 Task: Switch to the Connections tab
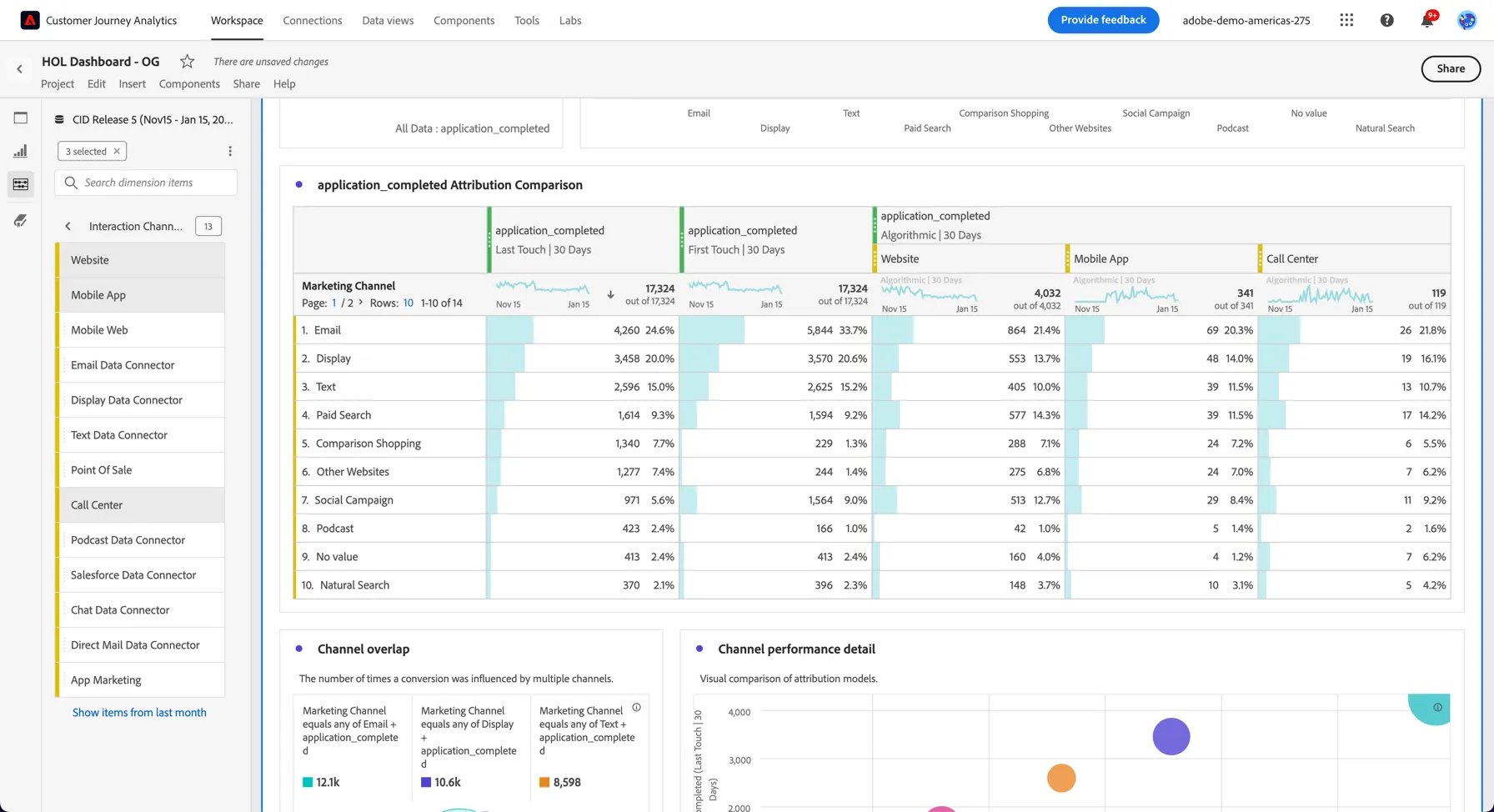312,20
